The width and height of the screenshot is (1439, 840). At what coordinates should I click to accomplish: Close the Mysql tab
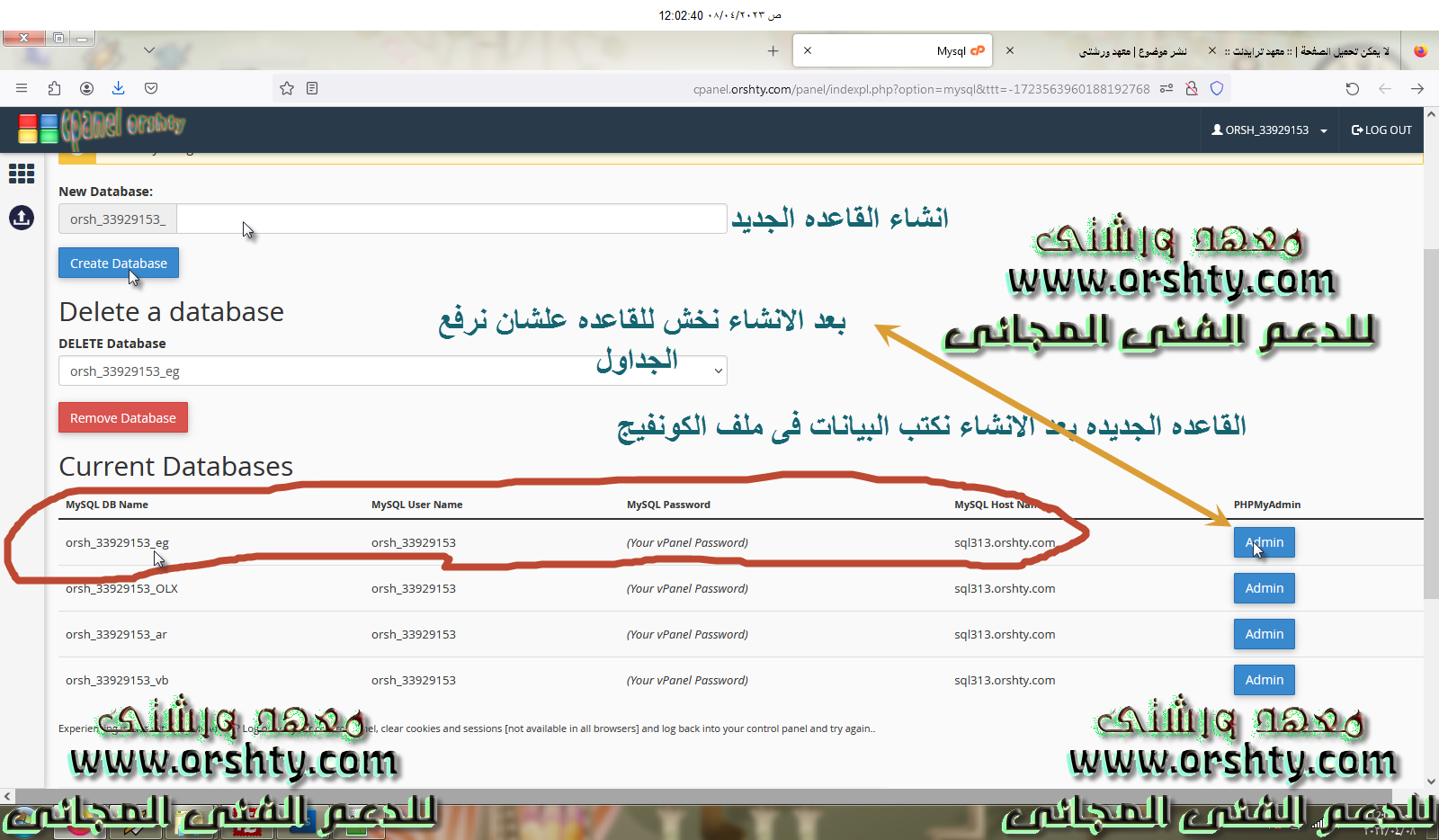click(x=808, y=50)
